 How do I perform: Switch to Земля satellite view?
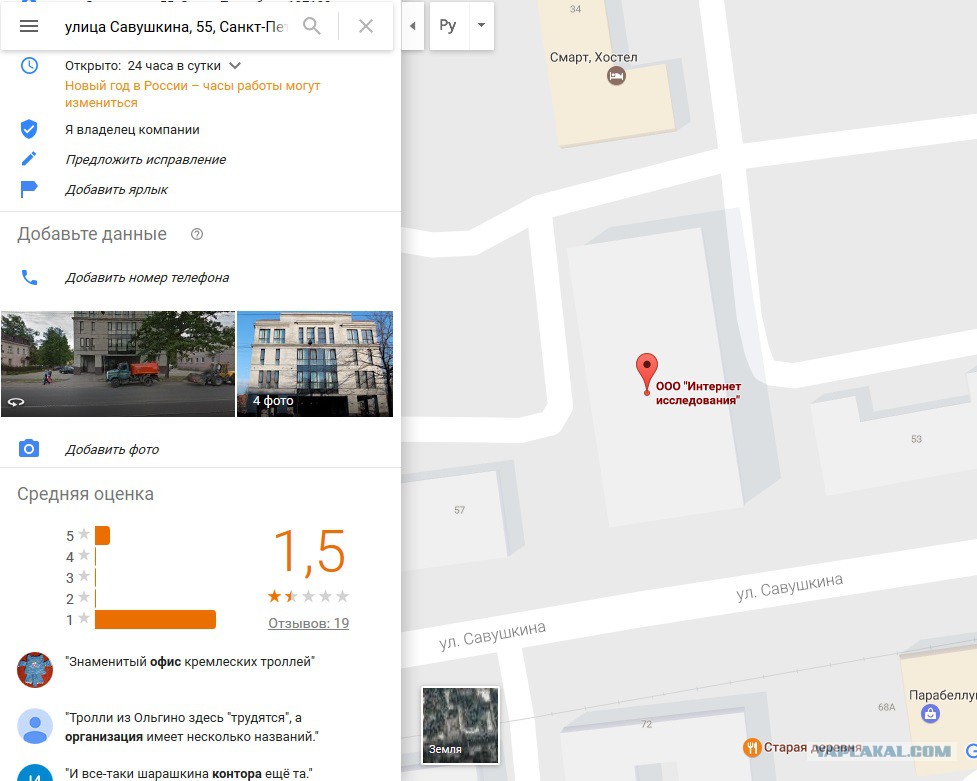coord(460,725)
